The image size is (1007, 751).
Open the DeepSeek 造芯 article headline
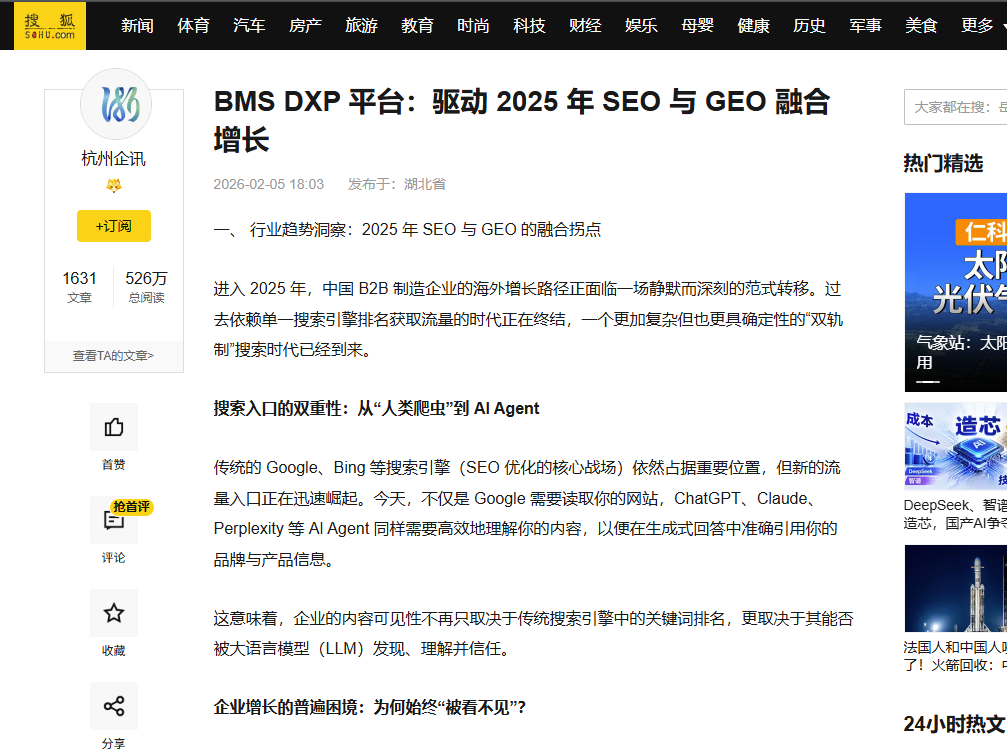click(x=956, y=514)
